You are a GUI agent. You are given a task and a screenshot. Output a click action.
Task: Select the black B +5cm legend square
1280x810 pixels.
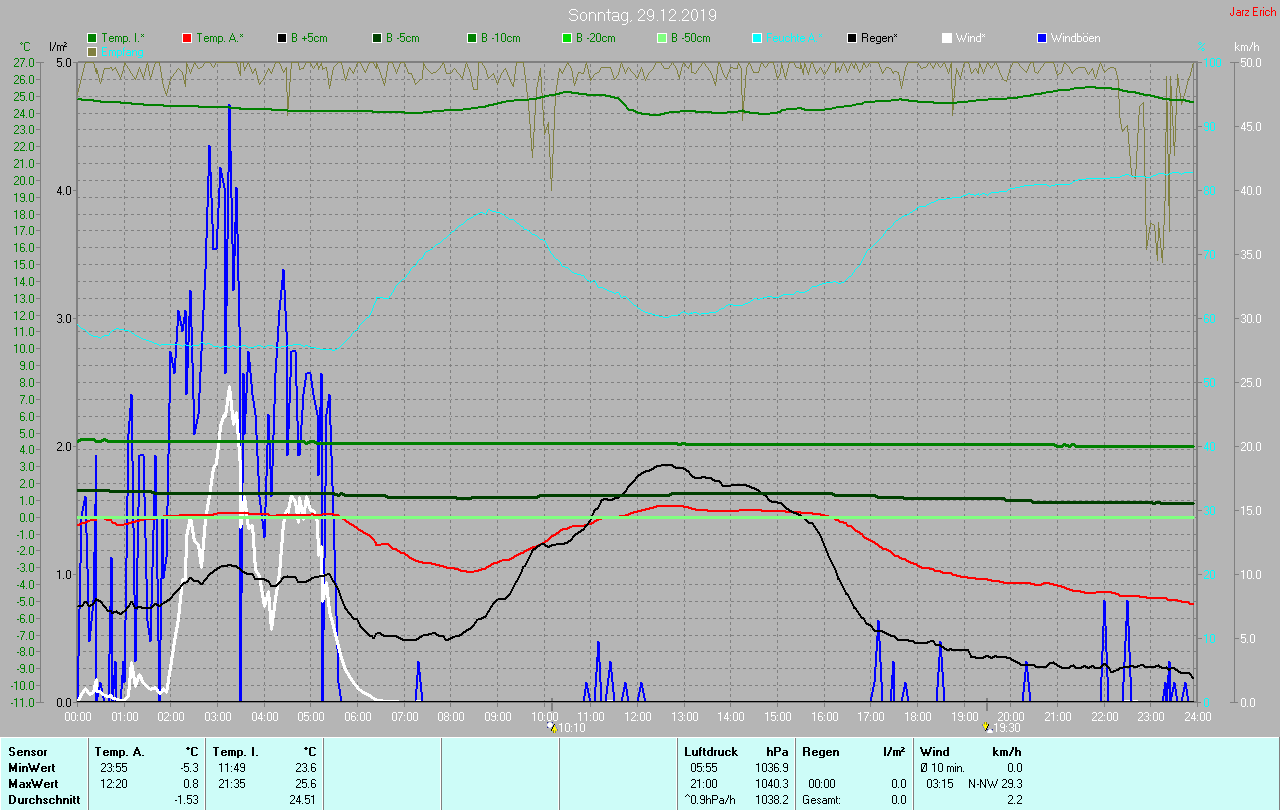tap(282, 38)
